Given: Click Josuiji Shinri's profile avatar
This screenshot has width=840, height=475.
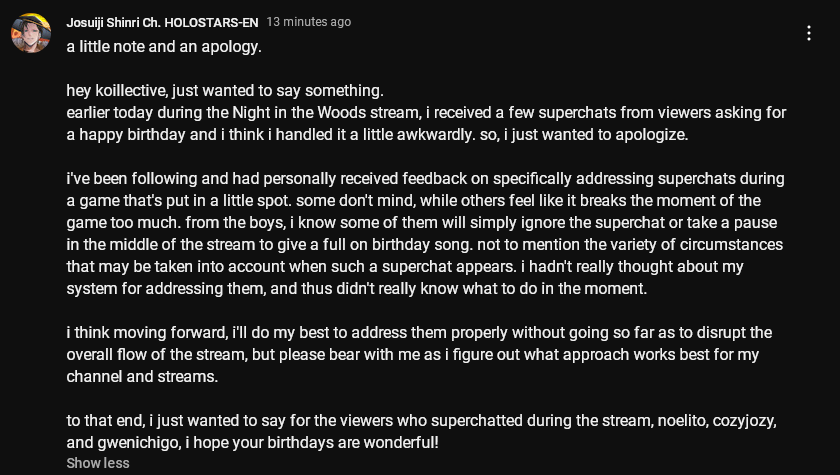Looking at the screenshot, I should pos(31,33).
